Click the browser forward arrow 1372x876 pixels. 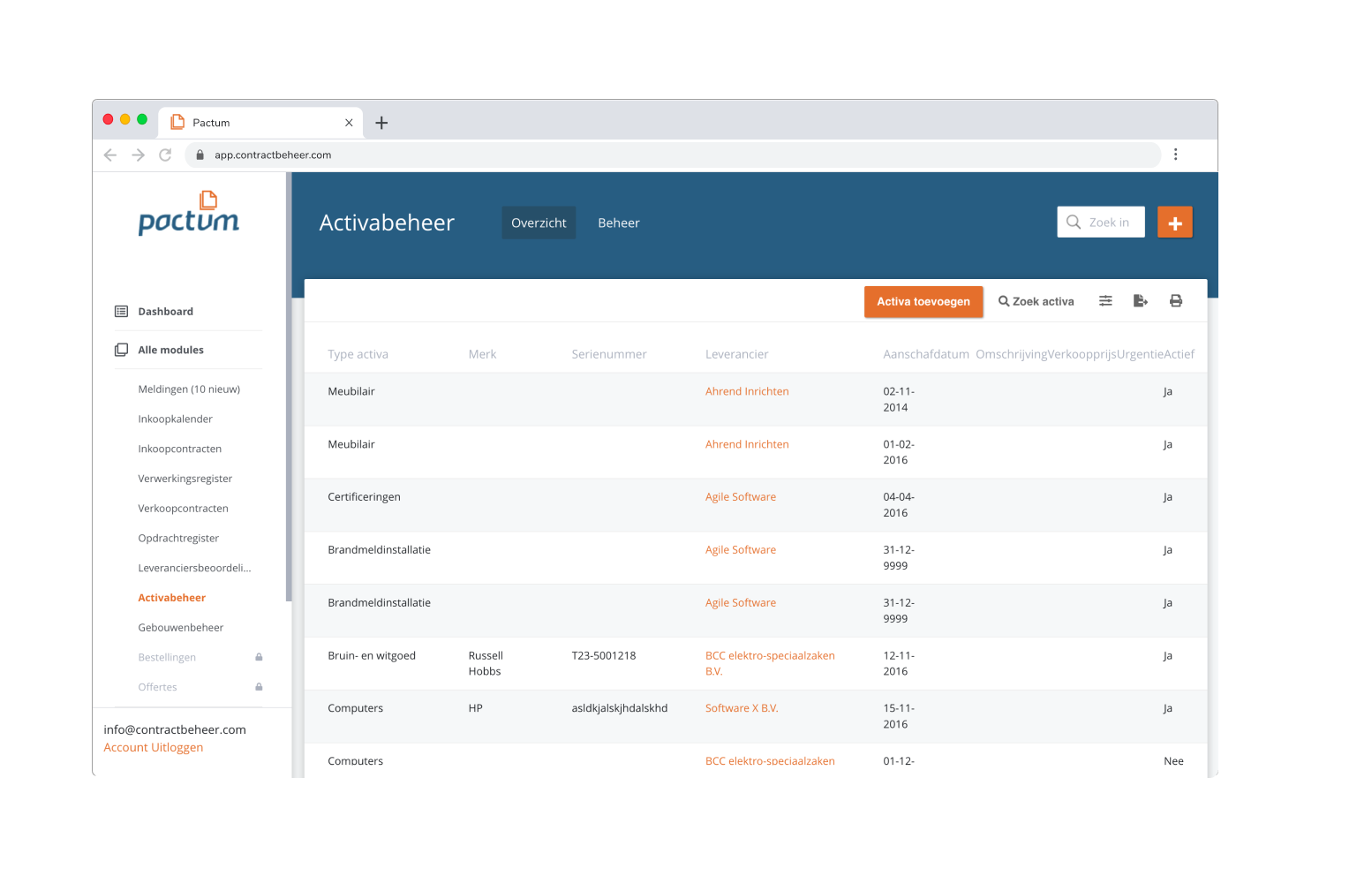pos(138,155)
